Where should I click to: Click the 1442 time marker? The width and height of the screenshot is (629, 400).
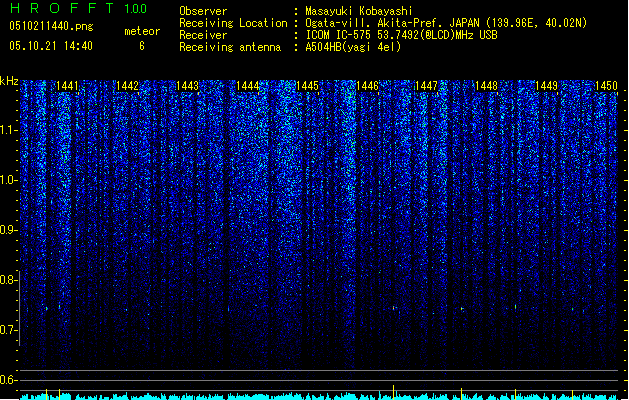(127, 86)
